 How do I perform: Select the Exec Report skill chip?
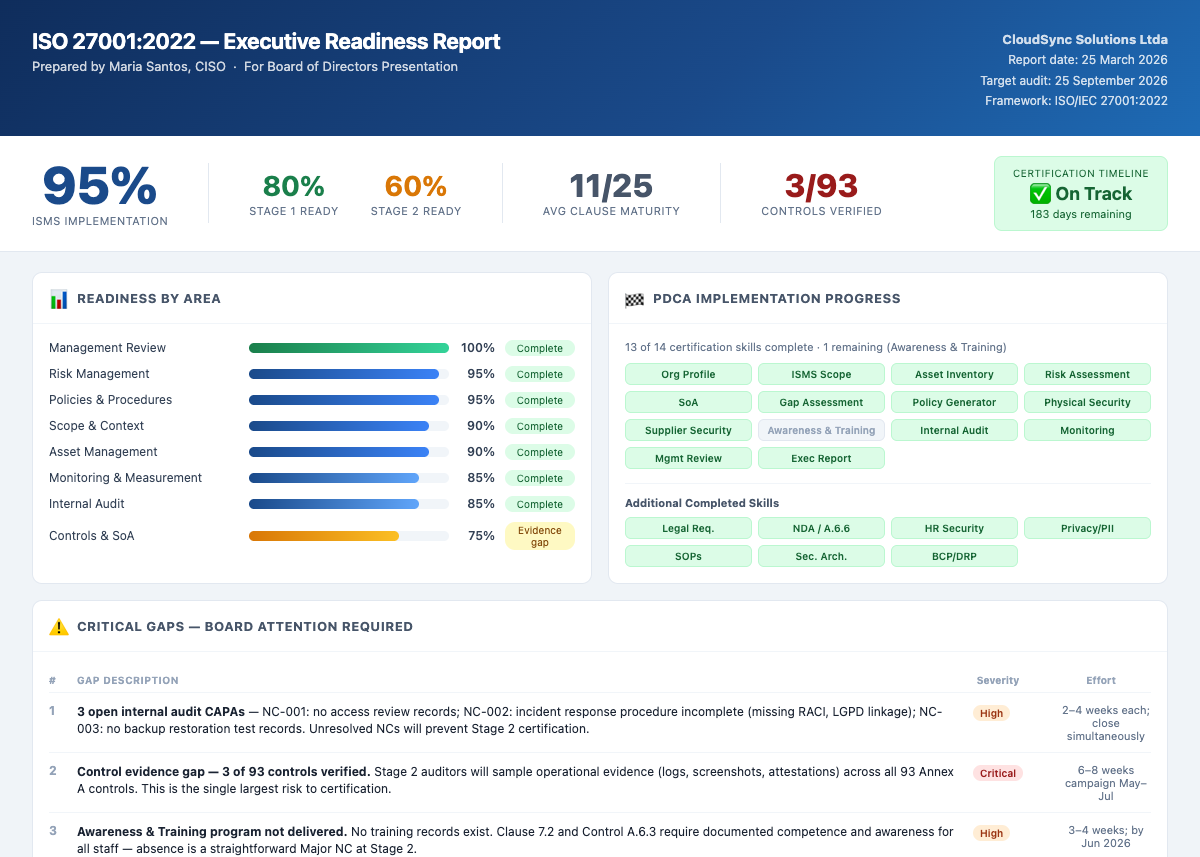click(821, 458)
